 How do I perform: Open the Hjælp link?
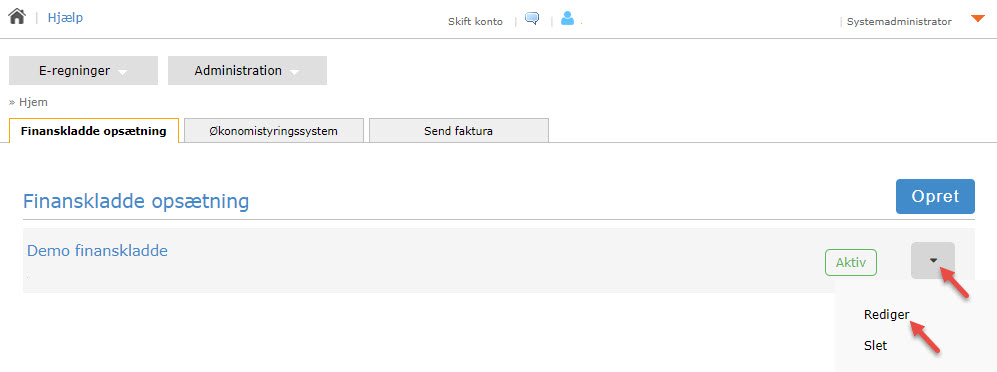pyautogui.click(x=65, y=18)
